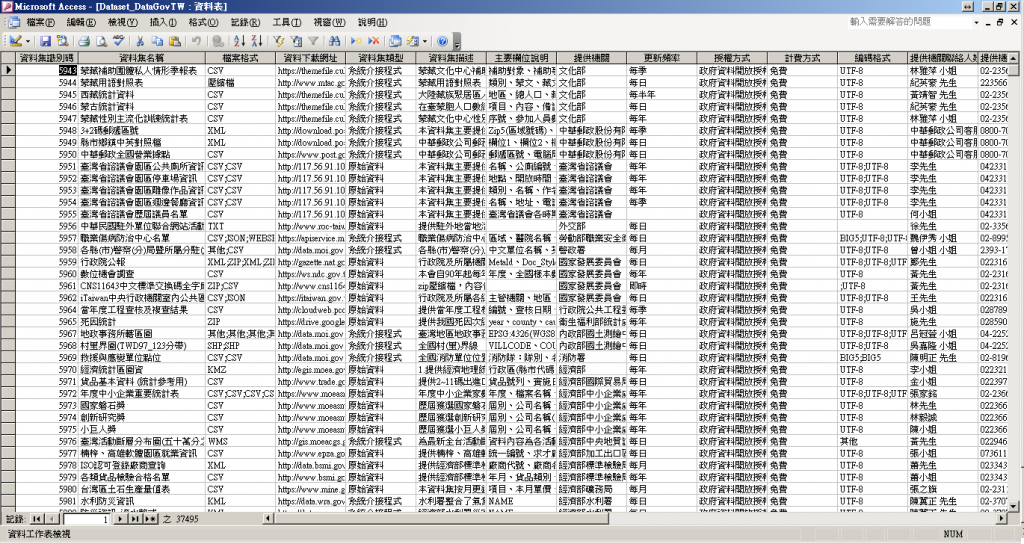The height and width of the screenshot is (544, 1024).
Task: Select the 提供機關 column header
Action: click(591, 58)
